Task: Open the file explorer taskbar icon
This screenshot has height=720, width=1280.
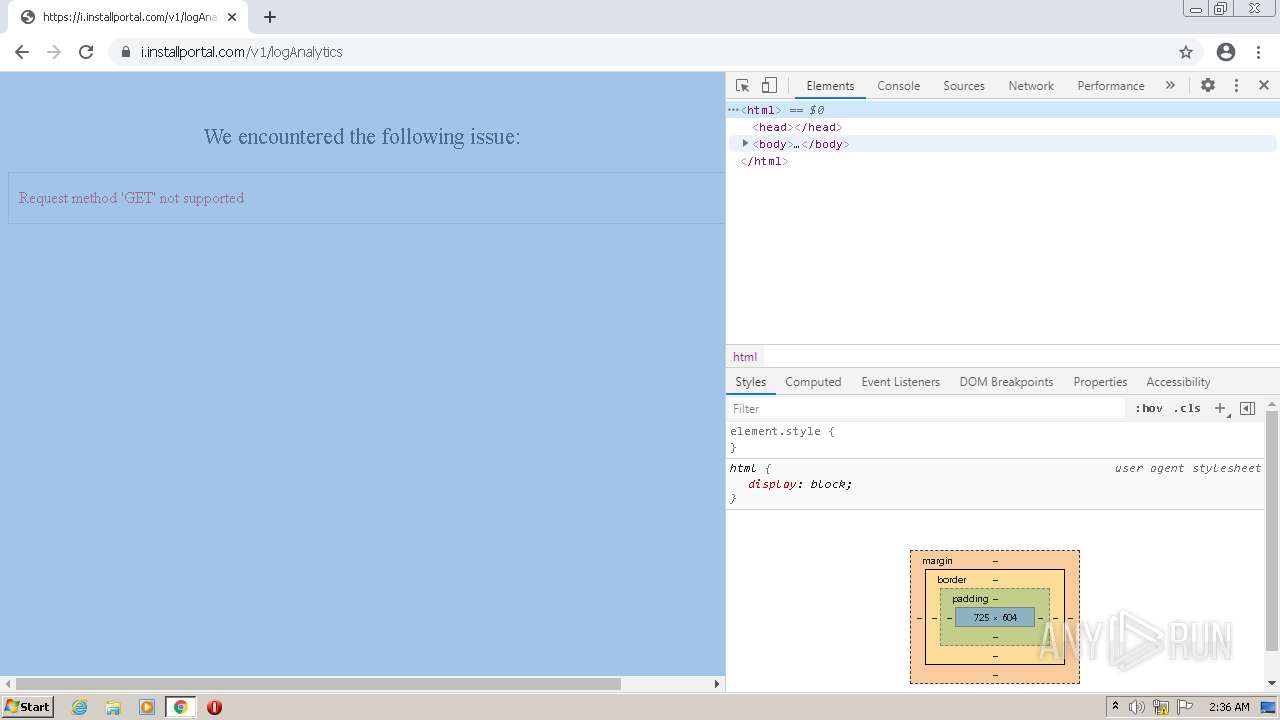Action: click(113, 707)
